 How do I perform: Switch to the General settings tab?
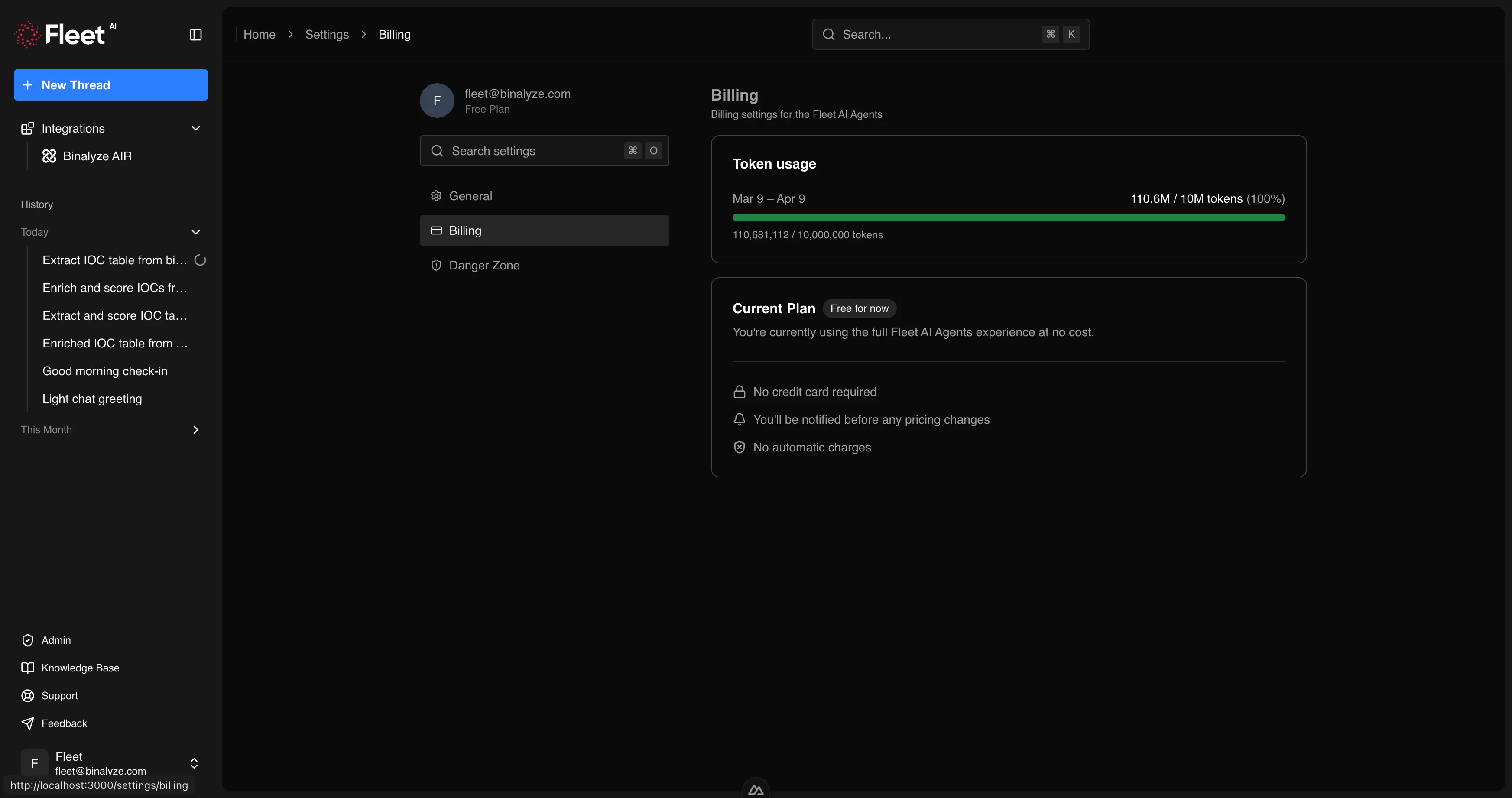[470, 195]
